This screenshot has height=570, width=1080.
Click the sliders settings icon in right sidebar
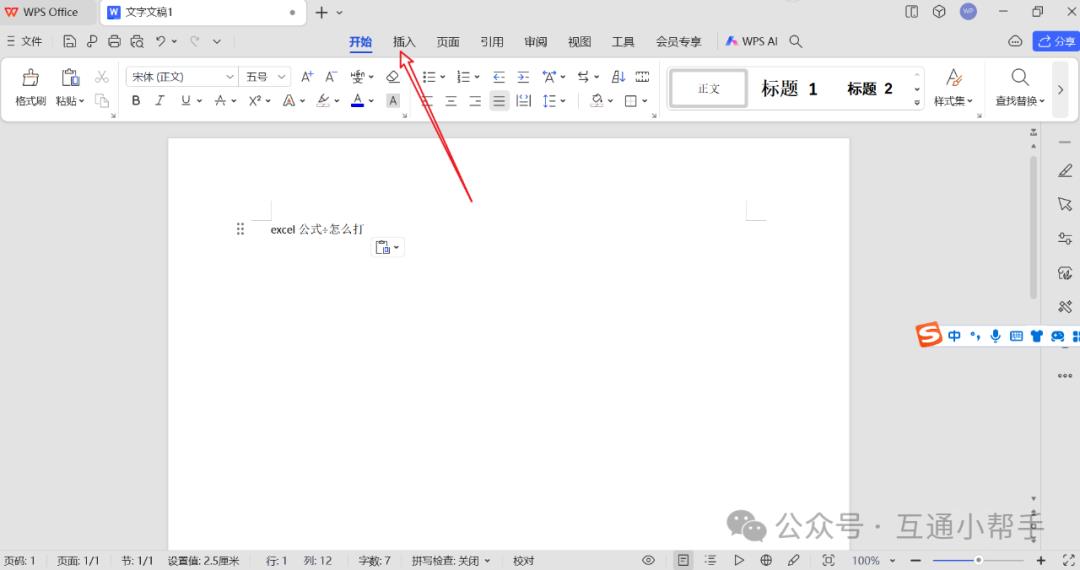[1065, 238]
